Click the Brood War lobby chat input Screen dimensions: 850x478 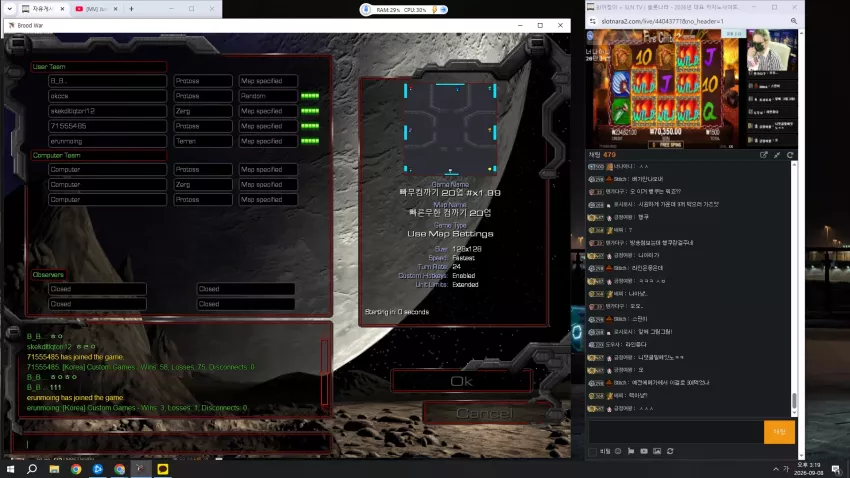click(172, 444)
